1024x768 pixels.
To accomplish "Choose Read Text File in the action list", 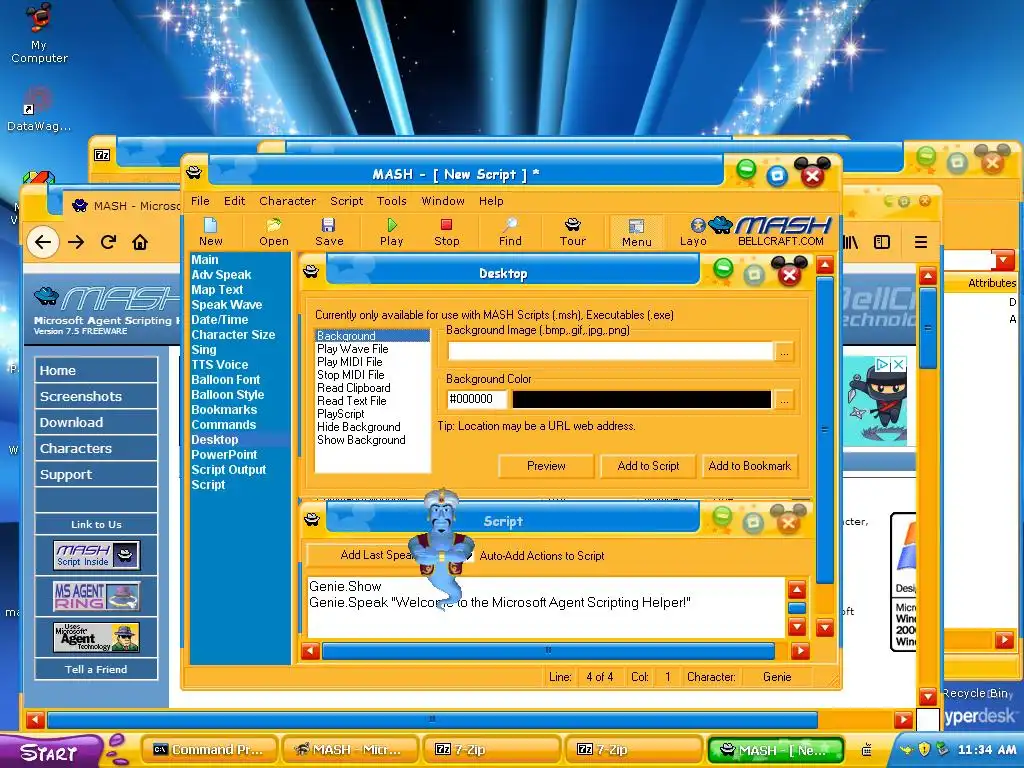I will 351,402.
